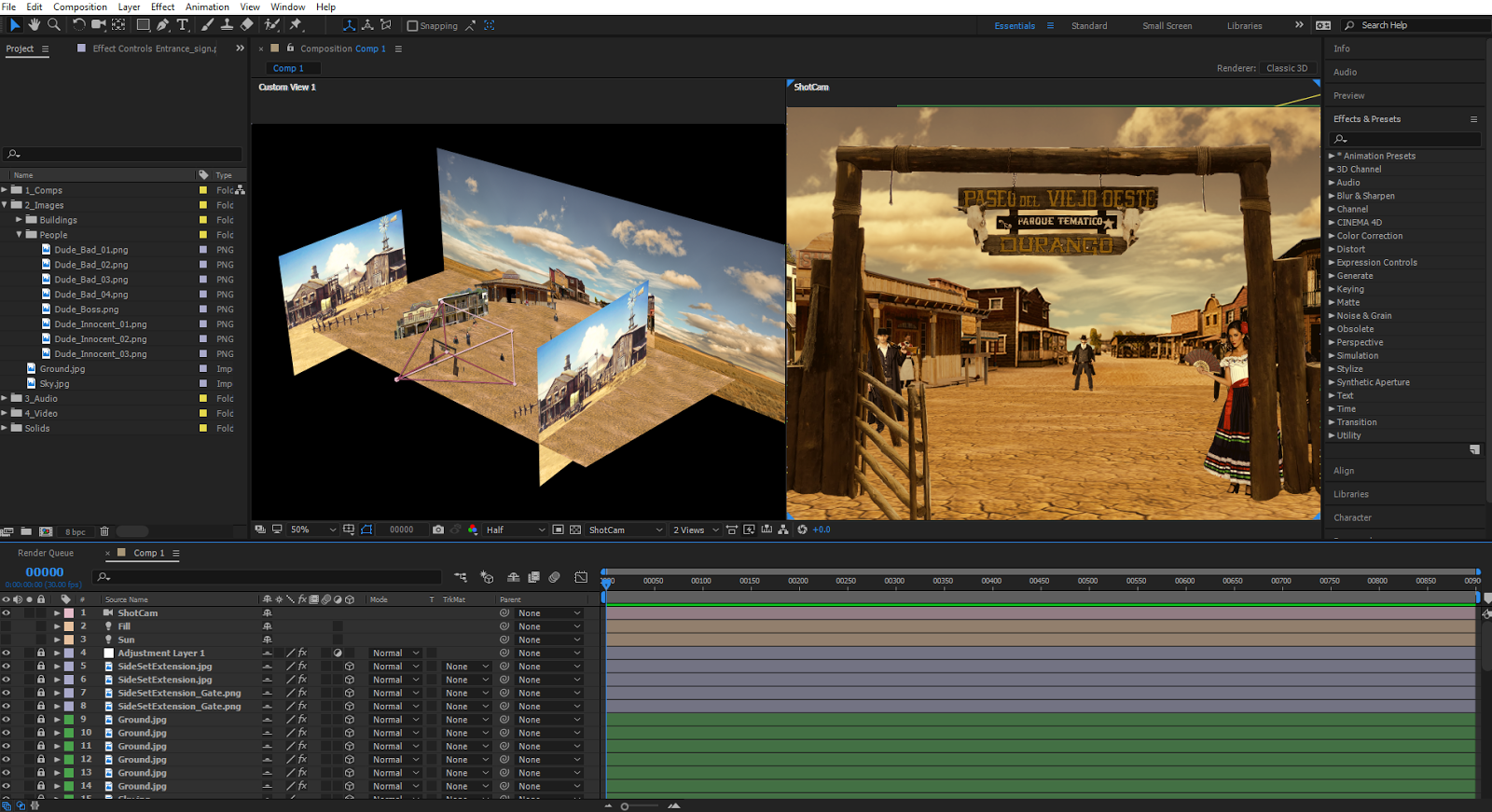
Task: Open the 50% magnification dropdown
Action: coord(313,530)
